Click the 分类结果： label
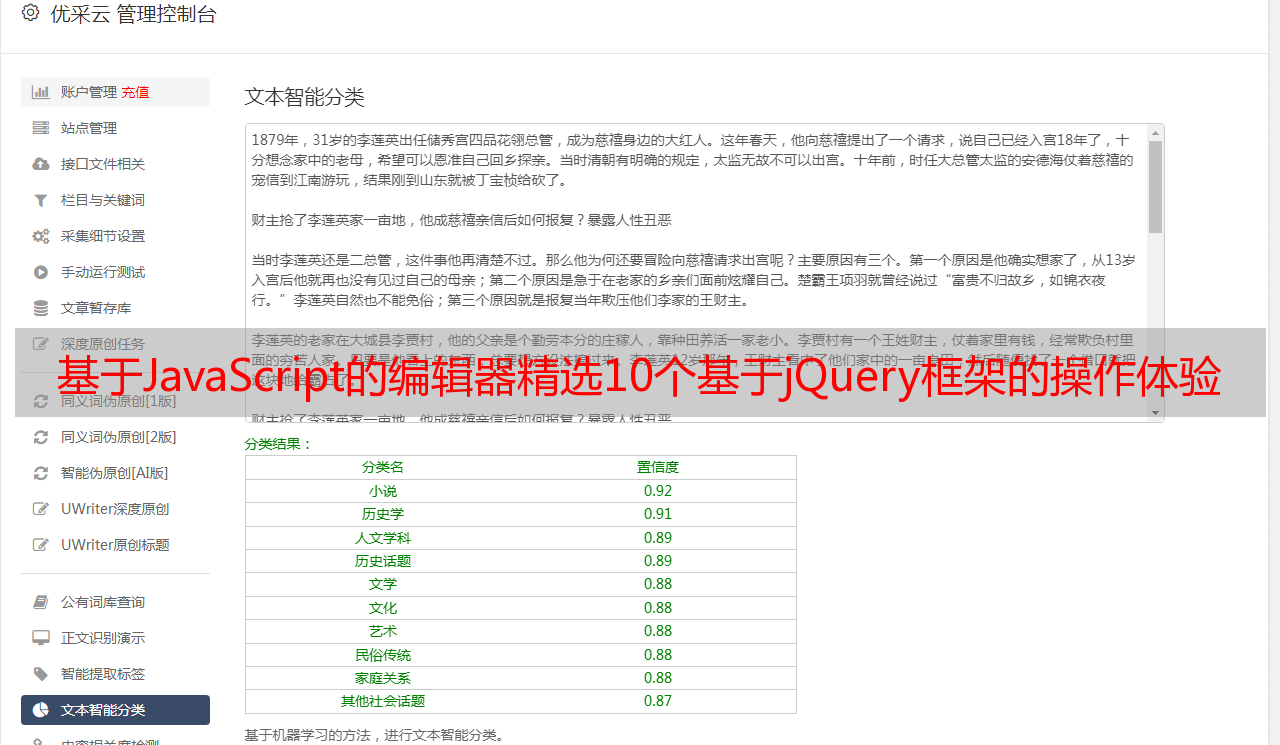1280x745 pixels. 279,444
